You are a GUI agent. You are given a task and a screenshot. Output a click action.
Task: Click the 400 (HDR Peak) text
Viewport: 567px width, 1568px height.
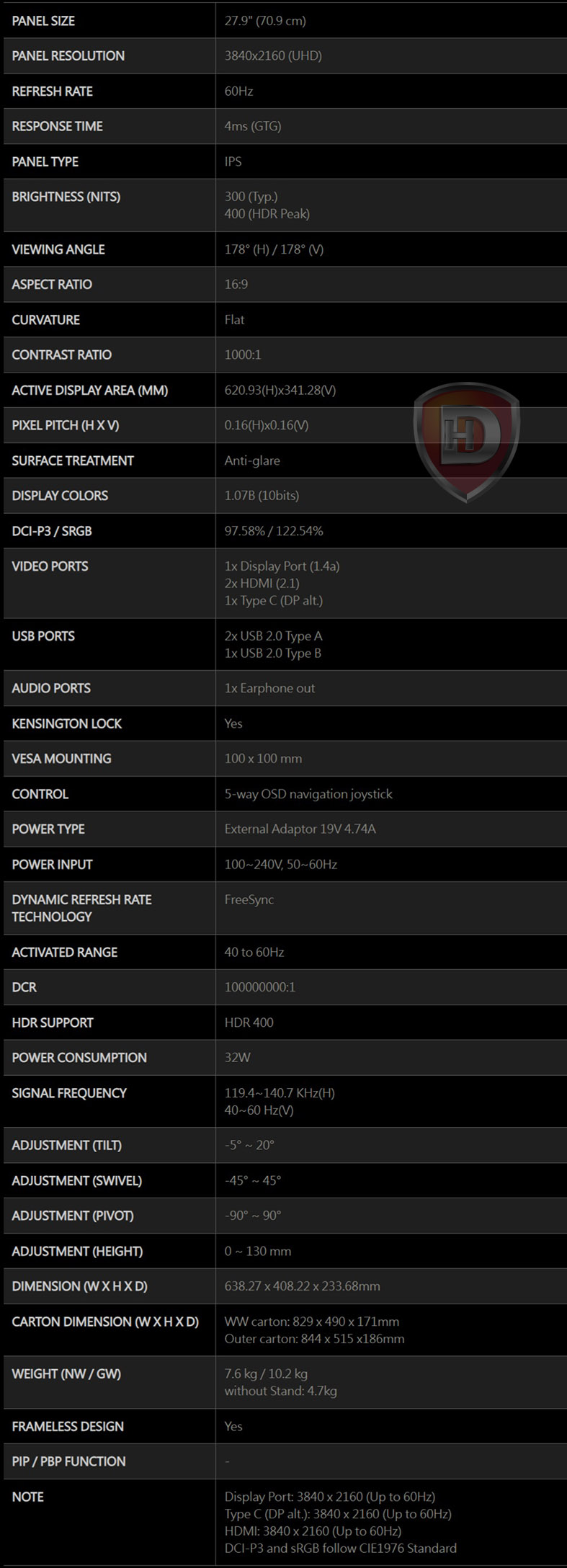point(267,214)
